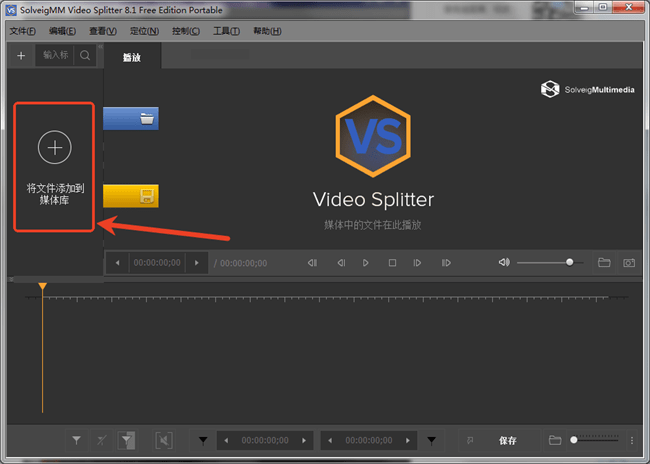Click the timeline zoom slider handle
This screenshot has height=464, width=650.
coord(574,440)
